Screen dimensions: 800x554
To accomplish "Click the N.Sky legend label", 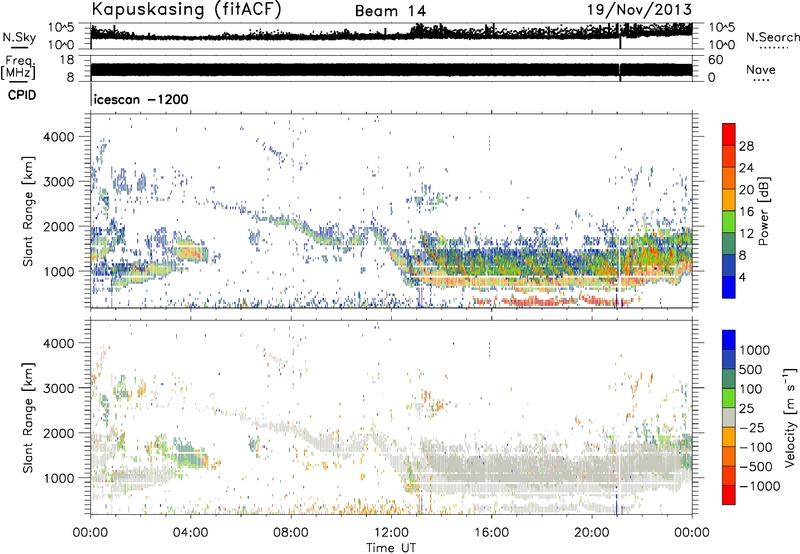I will click(19, 37).
